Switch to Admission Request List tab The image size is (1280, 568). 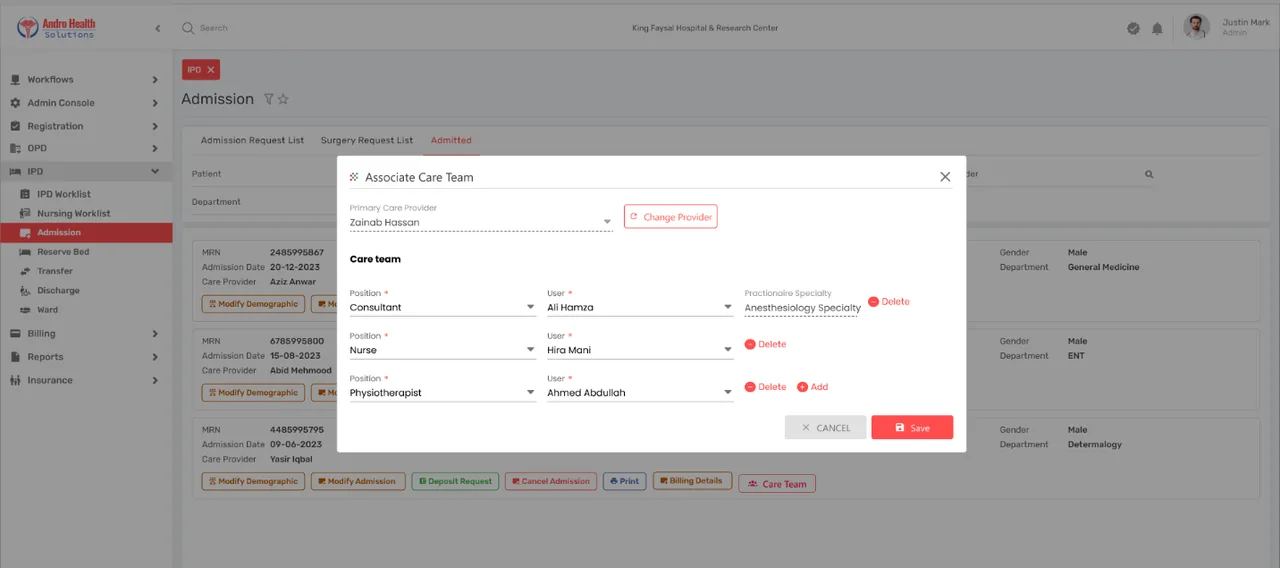coord(252,140)
